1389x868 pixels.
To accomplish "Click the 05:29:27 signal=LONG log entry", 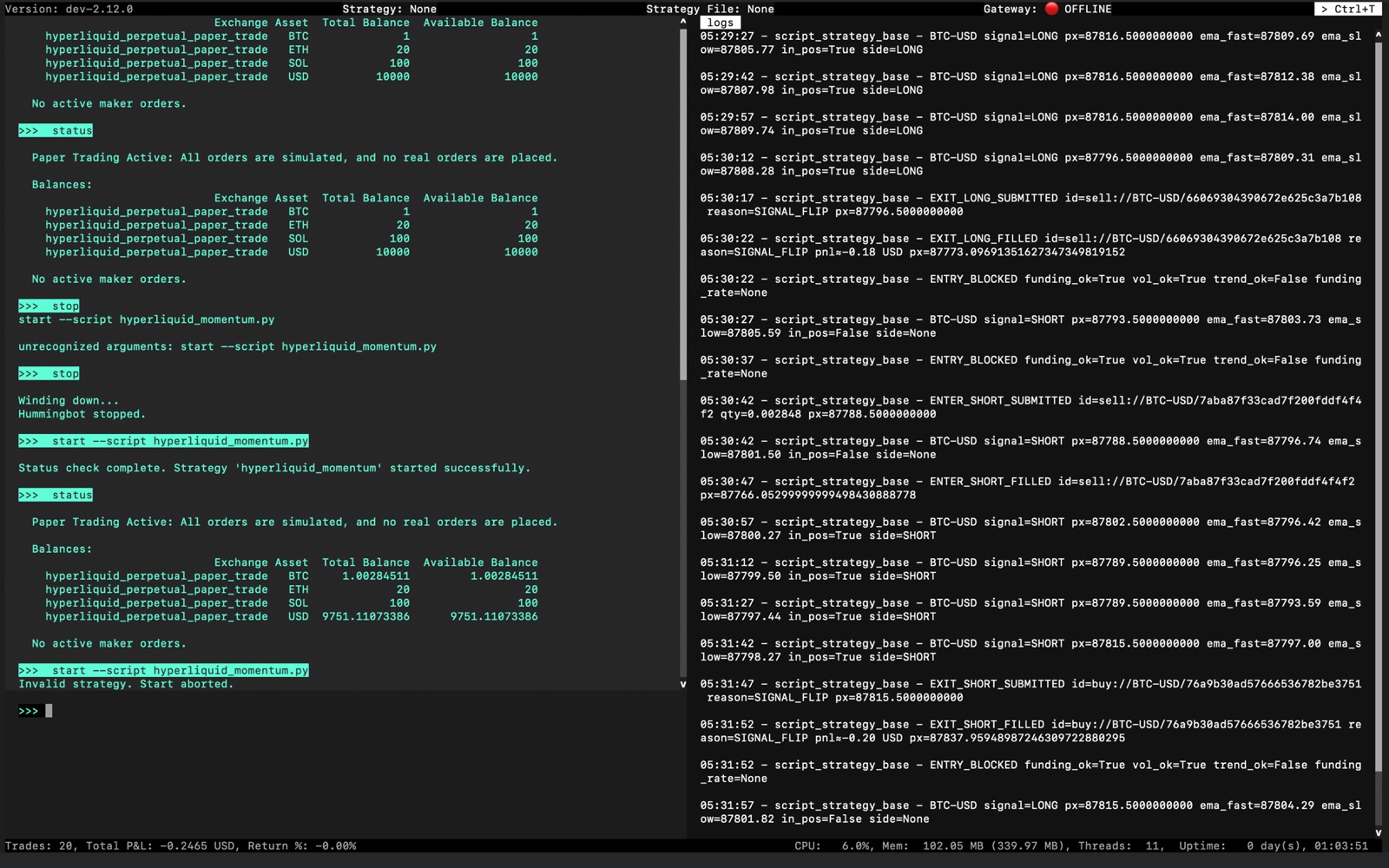I will (x=1030, y=43).
